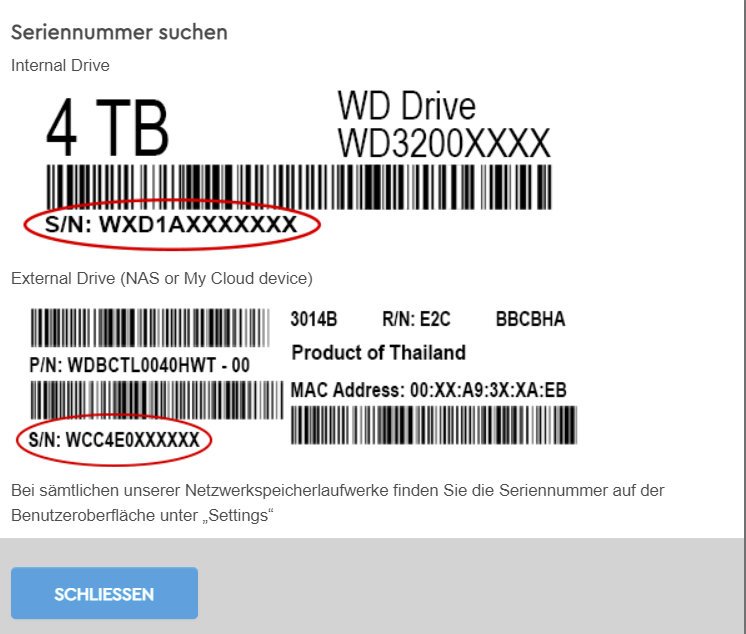Click the External Drive (NAS or My Cloud) label

162,278
